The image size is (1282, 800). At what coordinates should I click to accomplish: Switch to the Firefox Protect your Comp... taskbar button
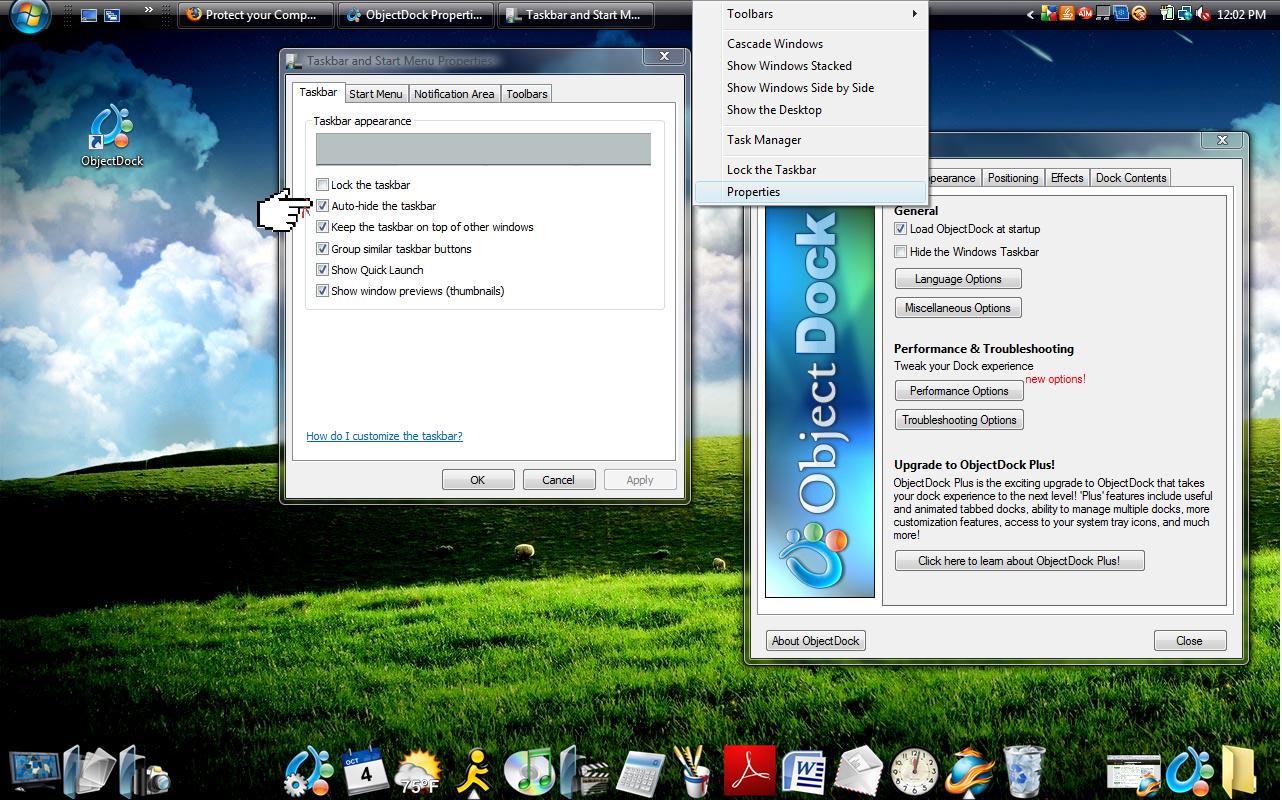point(256,15)
